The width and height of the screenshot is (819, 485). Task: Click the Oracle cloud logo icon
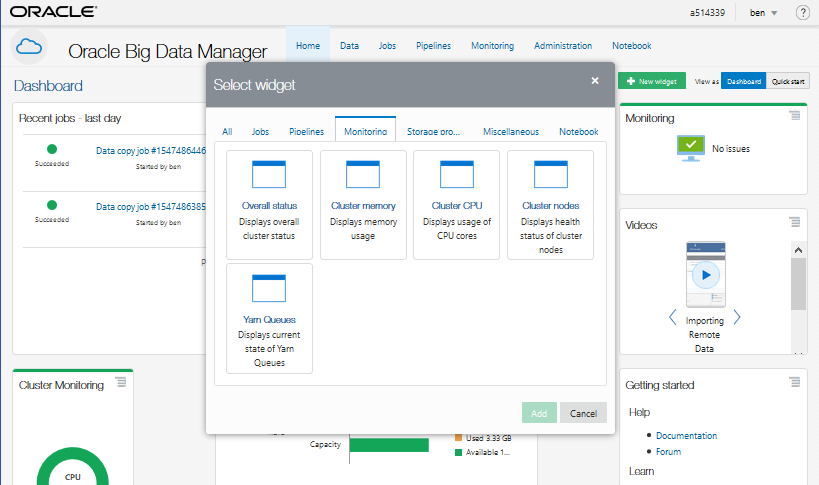click(x=29, y=47)
